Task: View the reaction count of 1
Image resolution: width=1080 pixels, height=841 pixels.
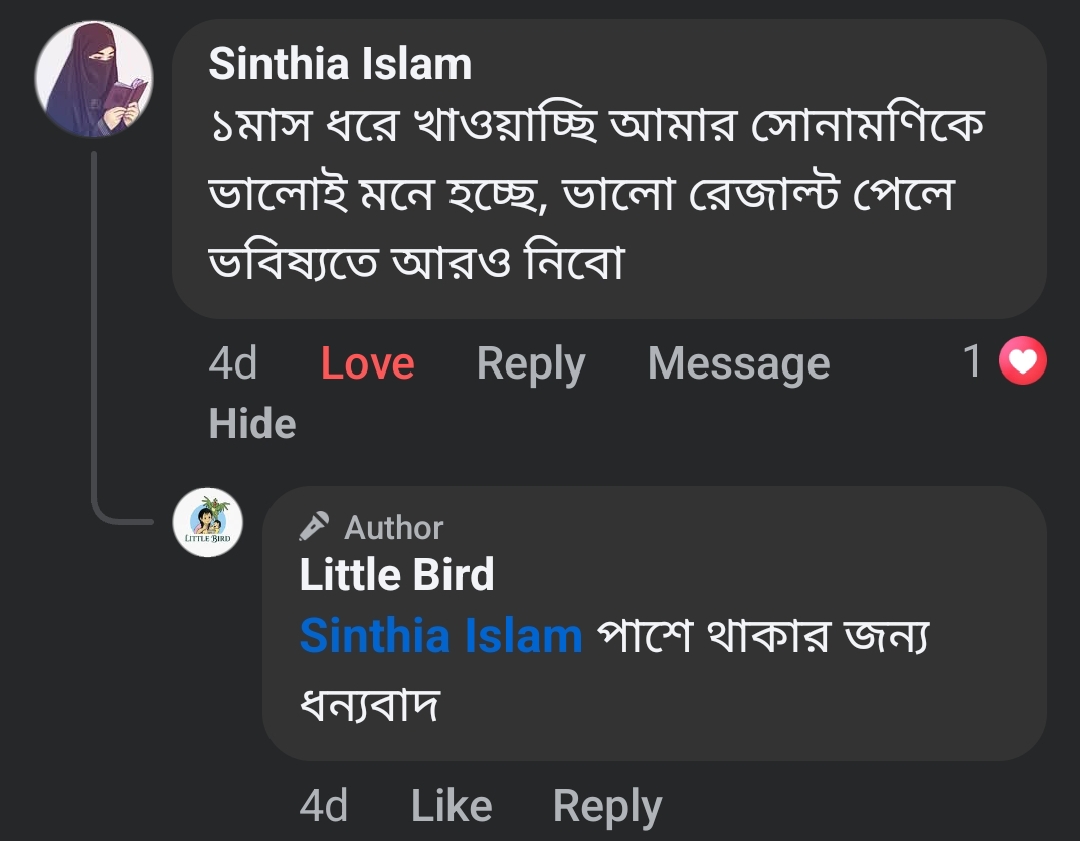Action: (x=973, y=362)
